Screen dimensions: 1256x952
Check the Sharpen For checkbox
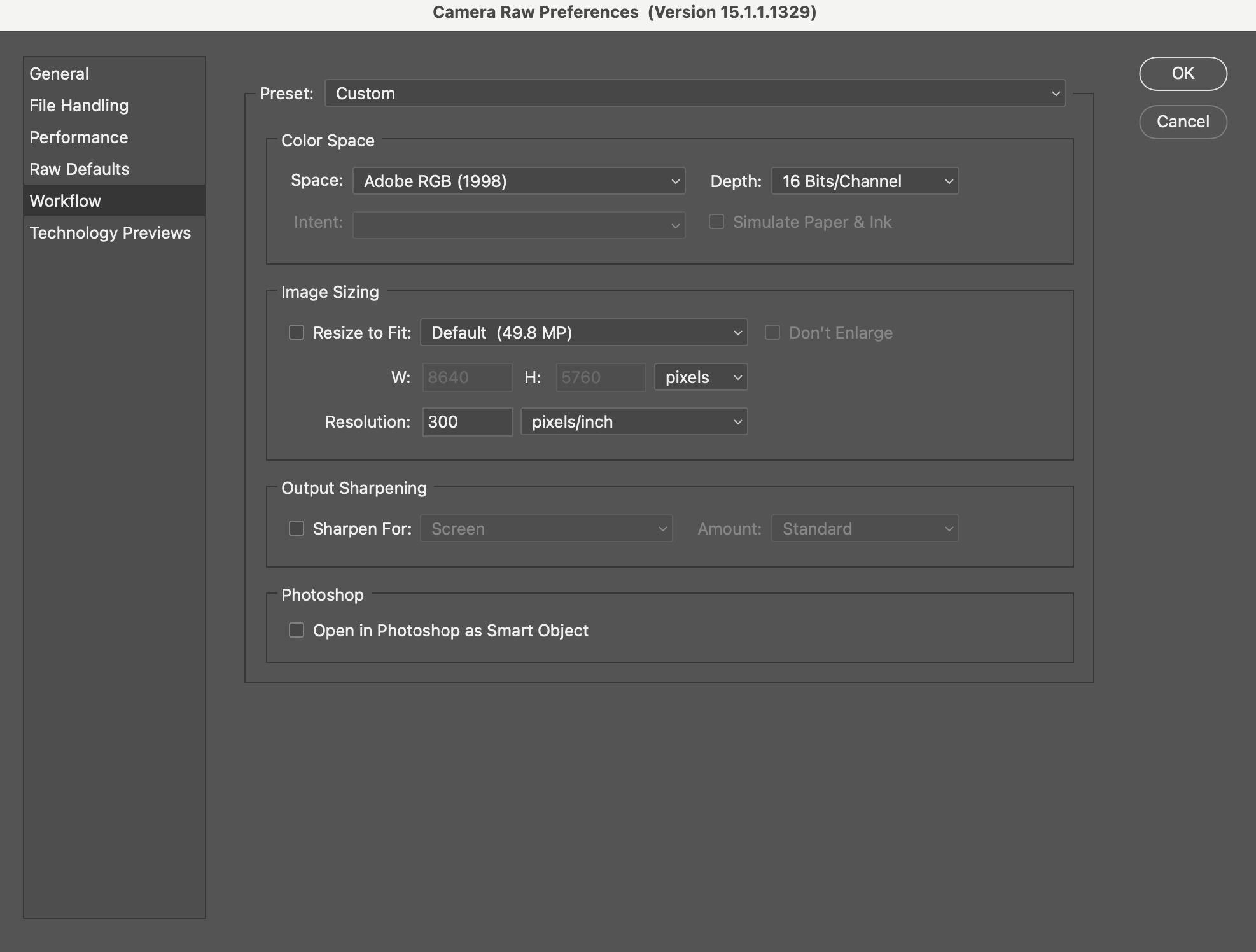pyautogui.click(x=297, y=529)
